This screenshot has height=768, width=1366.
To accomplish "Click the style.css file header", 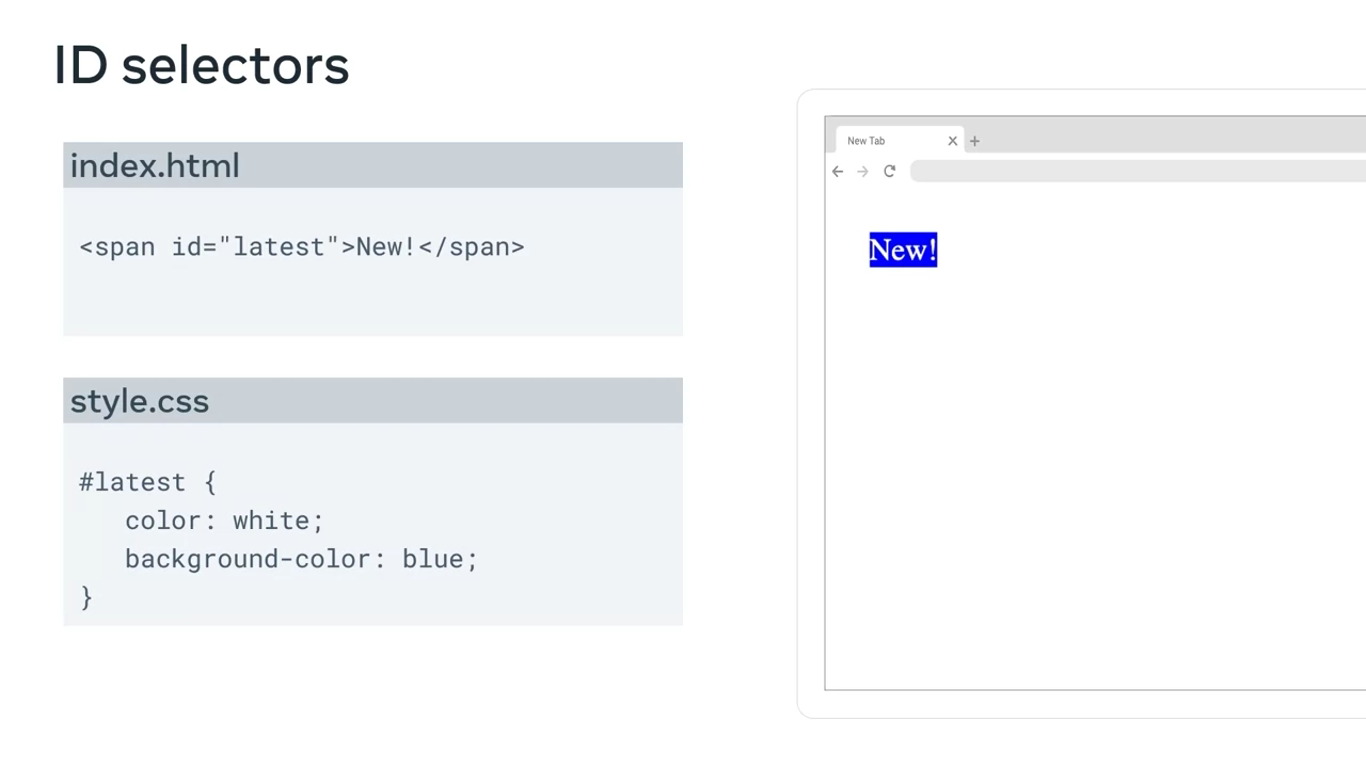I will [140, 402].
